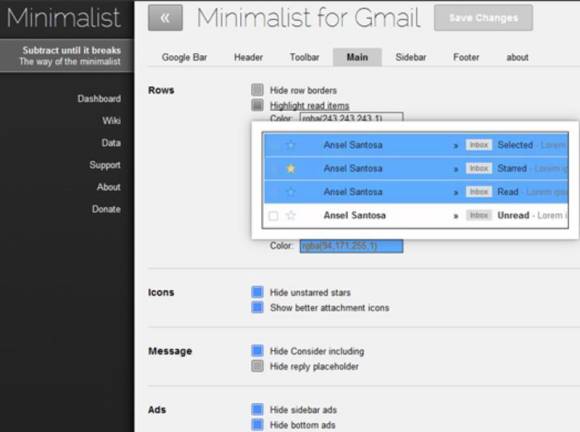The image size is (580, 432).
Task: Open the Wiki sidebar link
Action: (x=111, y=121)
